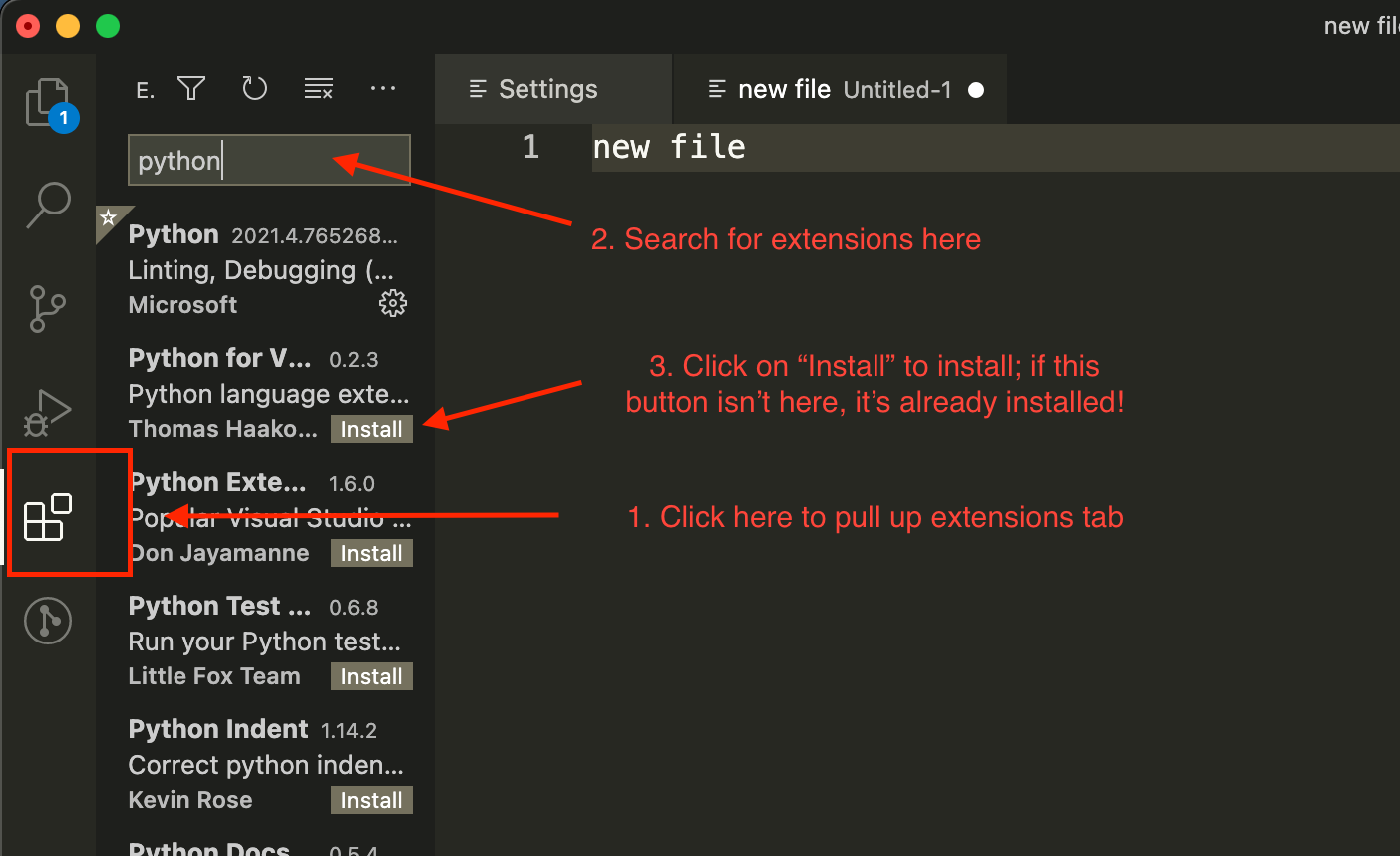Install Python Indent by Kevin Rose
The width and height of the screenshot is (1400, 856).
click(372, 800)
